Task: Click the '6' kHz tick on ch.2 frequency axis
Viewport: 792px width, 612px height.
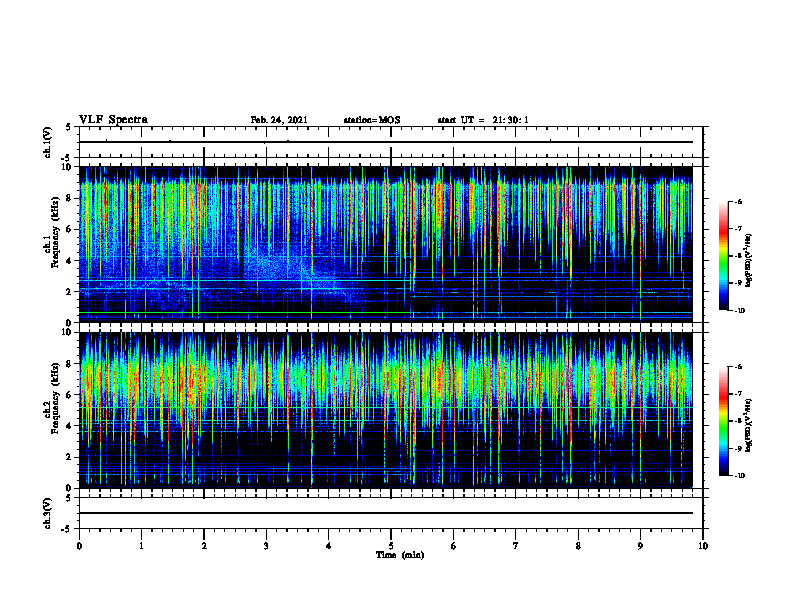Action: pos(69,395)
